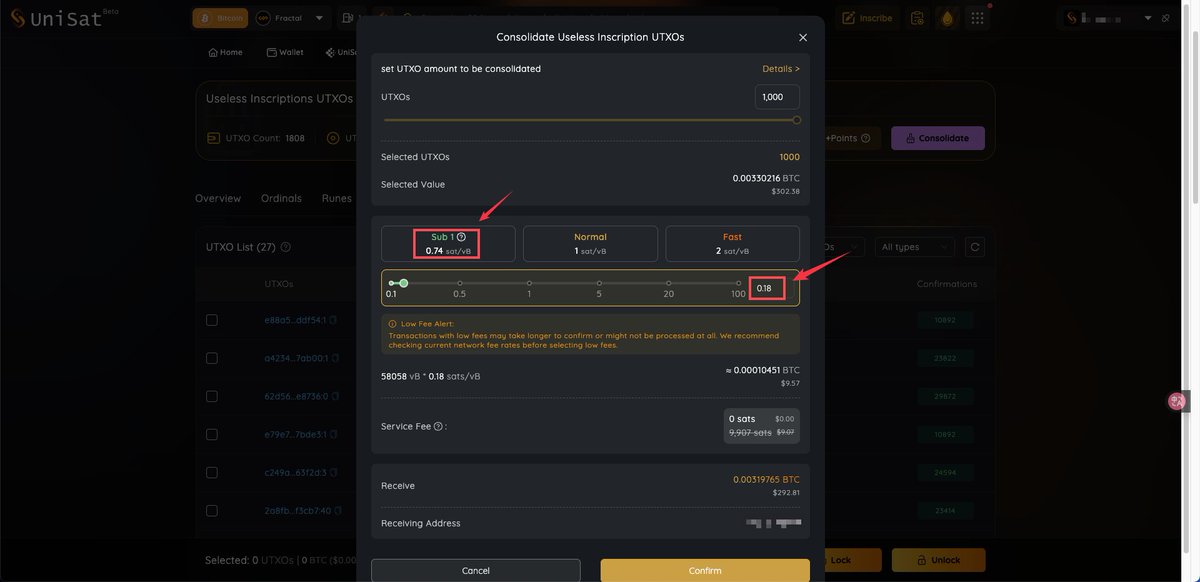The width and height of the screenshot is (1200, 582).
Task: Copy txid c249a...63f2d:3 with copy icon
Action: click(x=333, y=472)
